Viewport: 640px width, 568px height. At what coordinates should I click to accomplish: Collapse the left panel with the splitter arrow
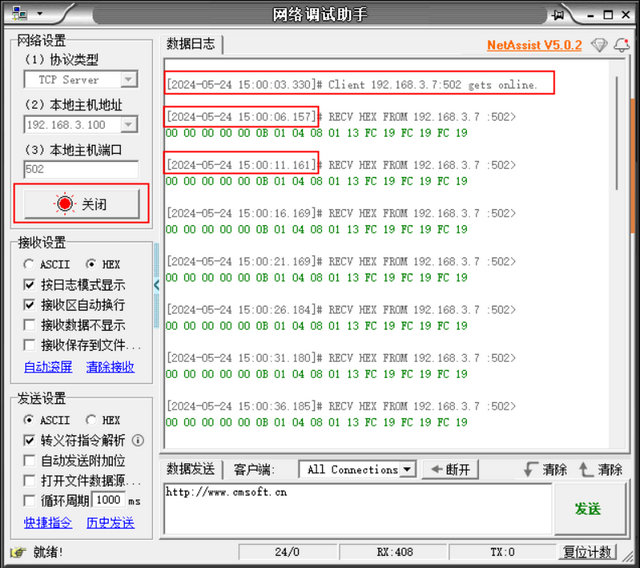point(156,285)
